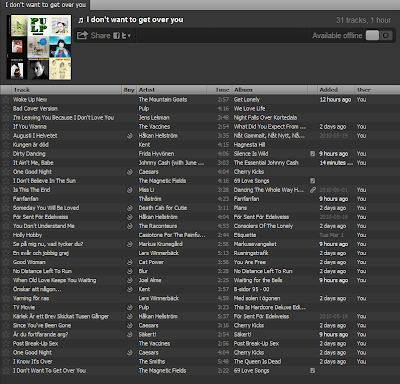
Task: Select track Varning för ras
Action: point(31,298)
